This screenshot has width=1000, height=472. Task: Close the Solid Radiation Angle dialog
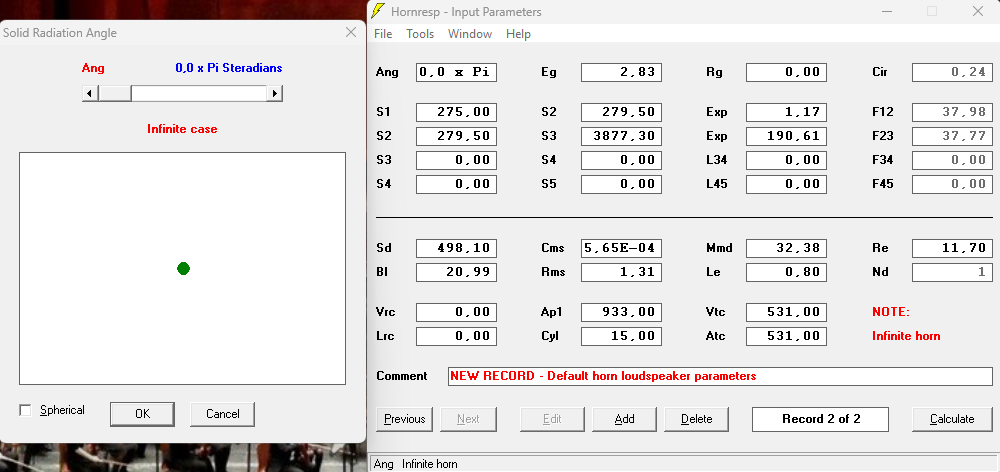click(351, 32)
